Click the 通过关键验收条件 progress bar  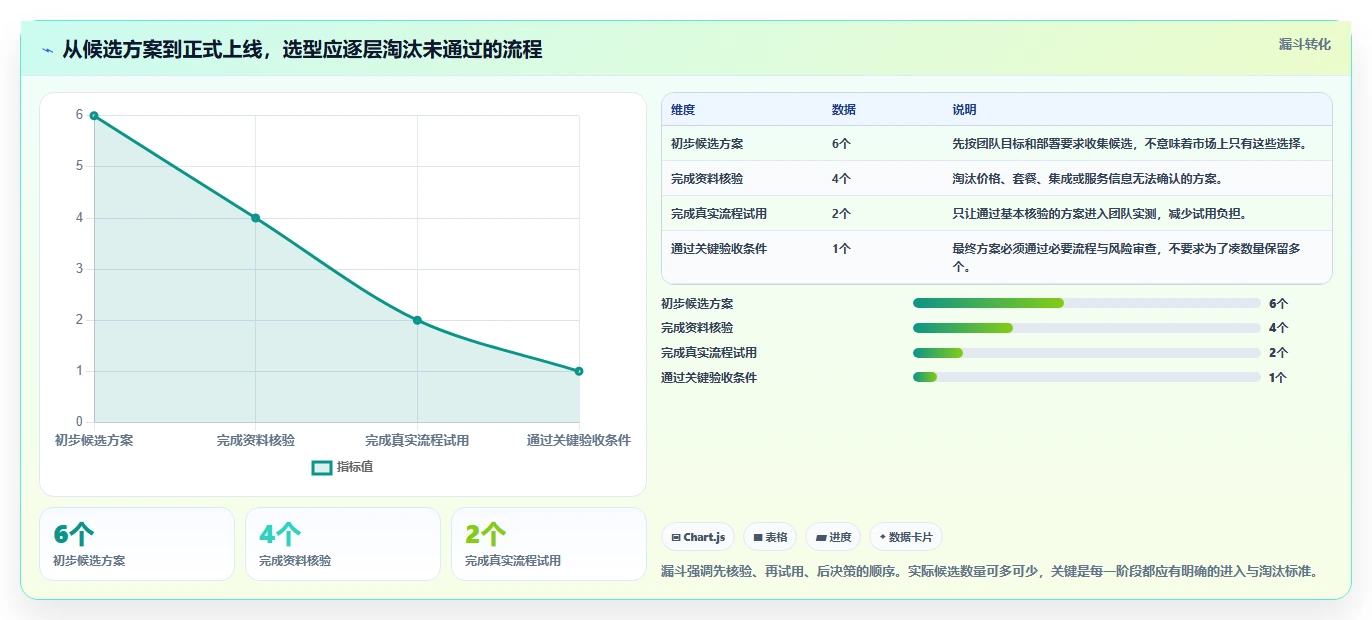(x=1086, y=377)
